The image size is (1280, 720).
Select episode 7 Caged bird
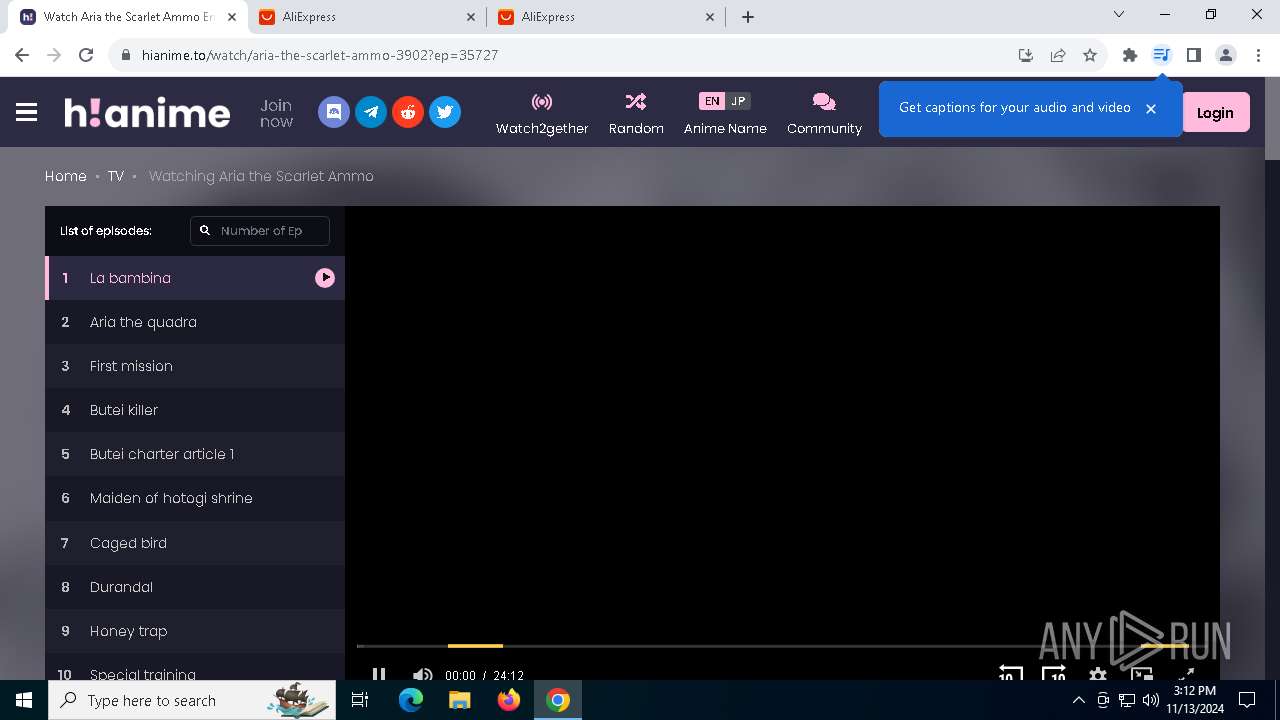pyautogui.click(x=195, y=543)
